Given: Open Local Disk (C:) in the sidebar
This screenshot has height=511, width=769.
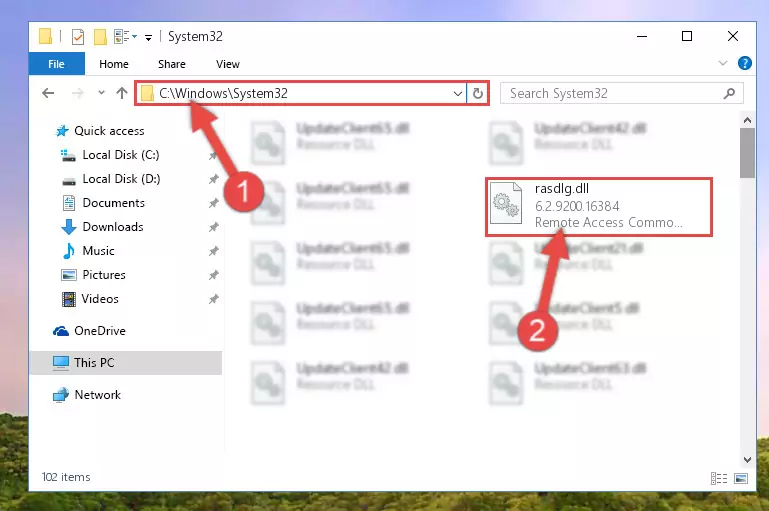Looking at the screenshot, I should (121, 155).
